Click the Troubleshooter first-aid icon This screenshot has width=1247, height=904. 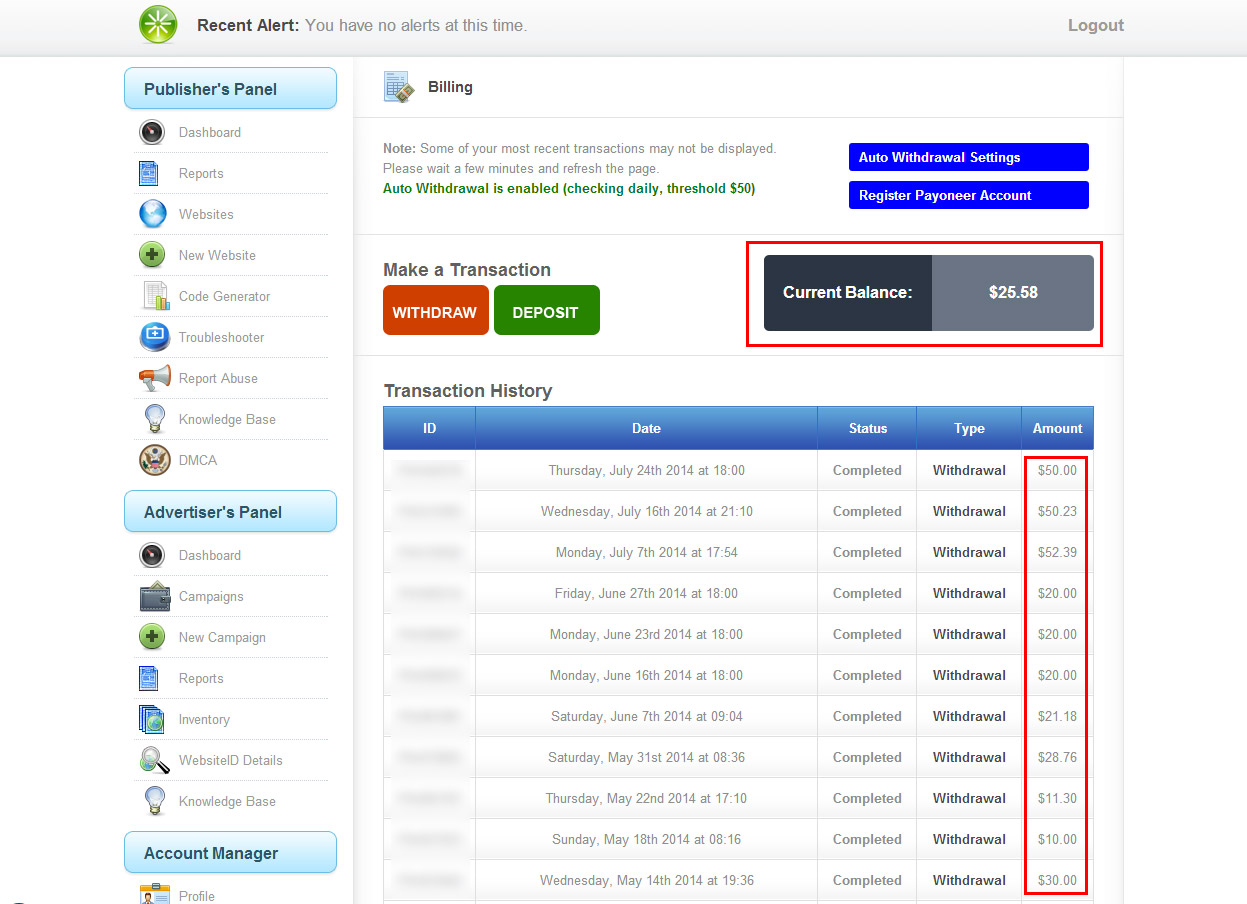pos(154,337)
